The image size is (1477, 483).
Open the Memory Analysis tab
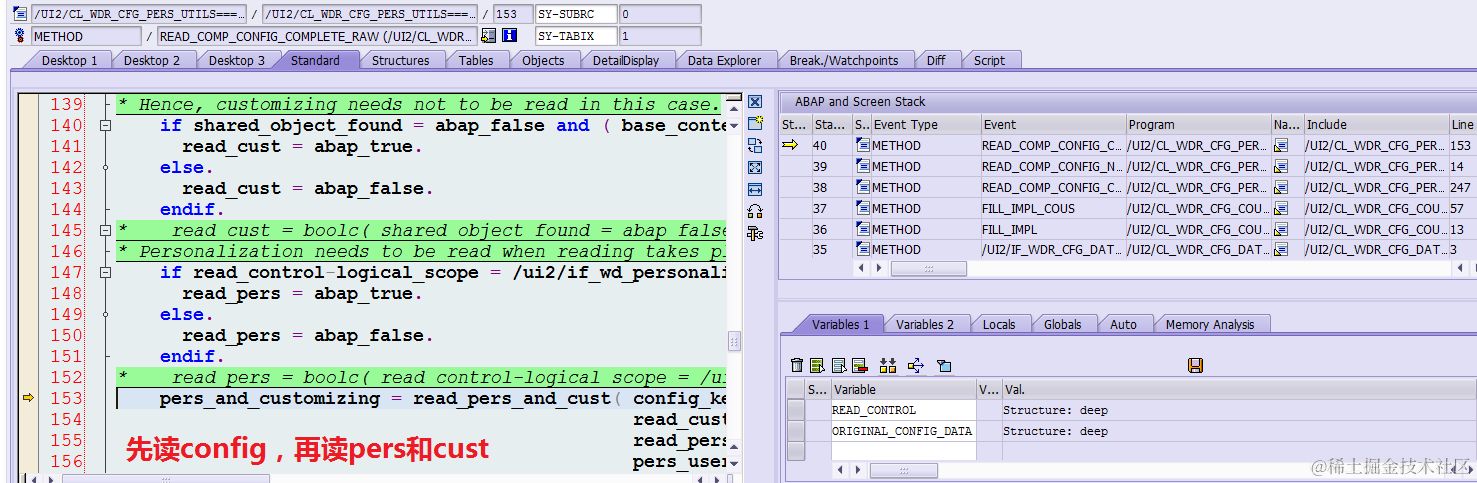point(1210,324)
